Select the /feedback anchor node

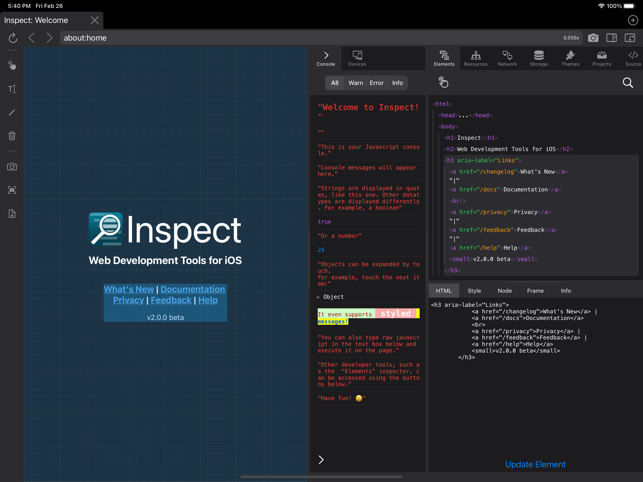click(504, 230)
